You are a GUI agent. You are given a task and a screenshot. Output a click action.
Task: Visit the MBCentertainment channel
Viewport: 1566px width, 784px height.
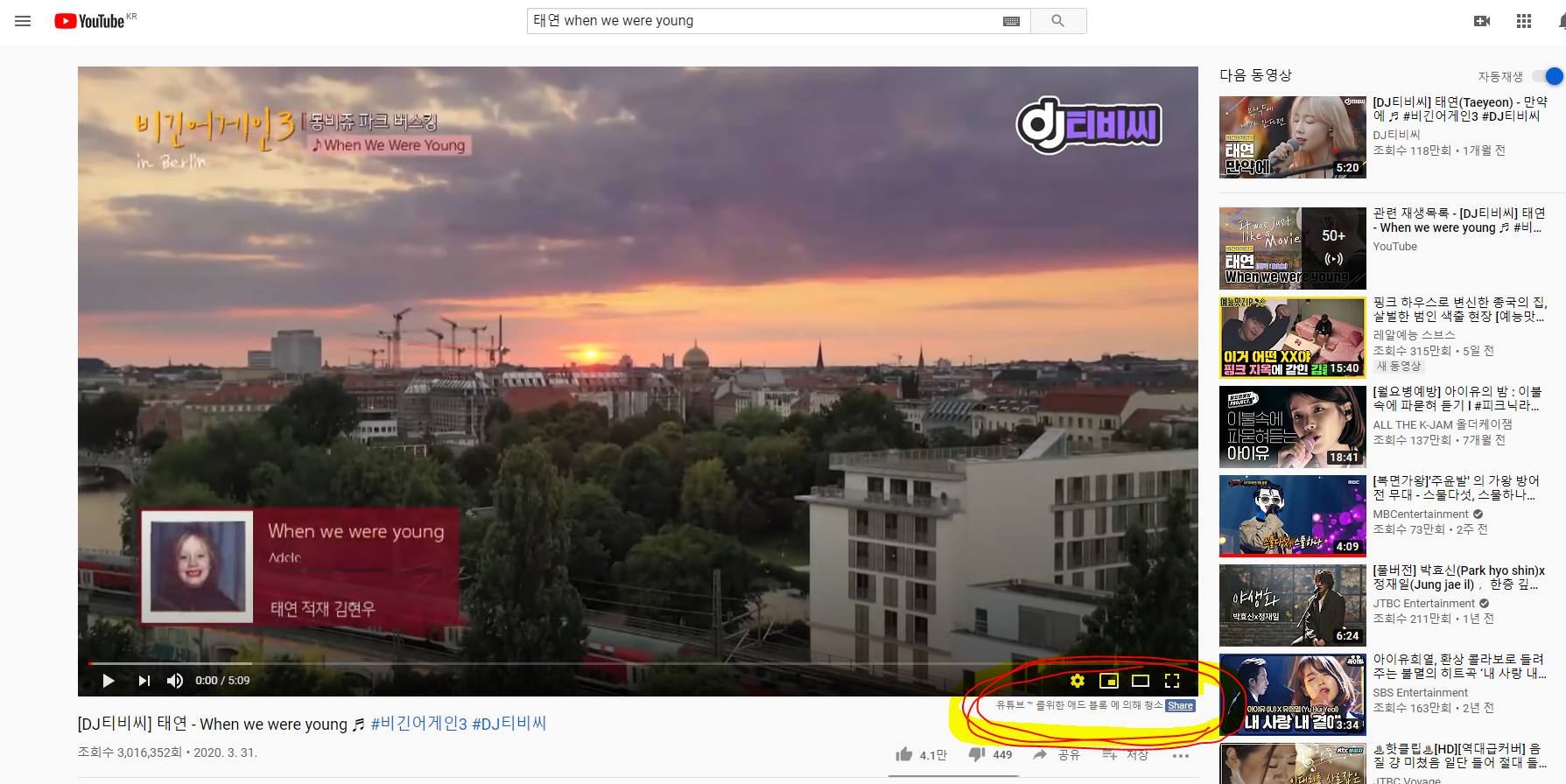pyautogui.click(x=1421, y=514)
